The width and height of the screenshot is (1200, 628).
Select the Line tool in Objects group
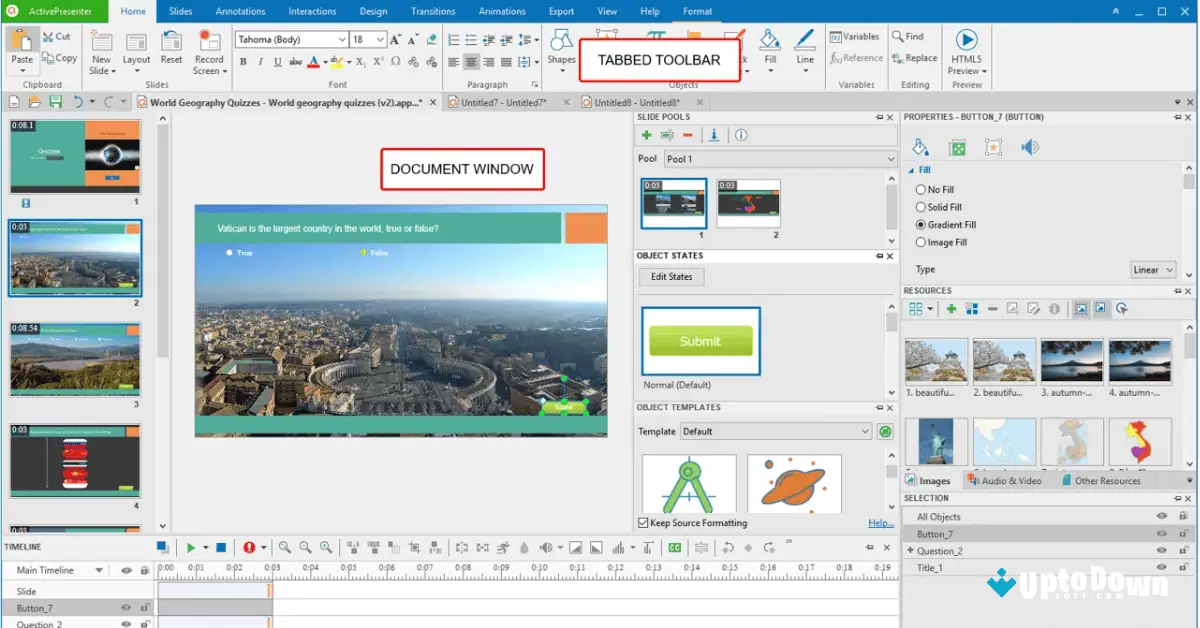[804, 52]
